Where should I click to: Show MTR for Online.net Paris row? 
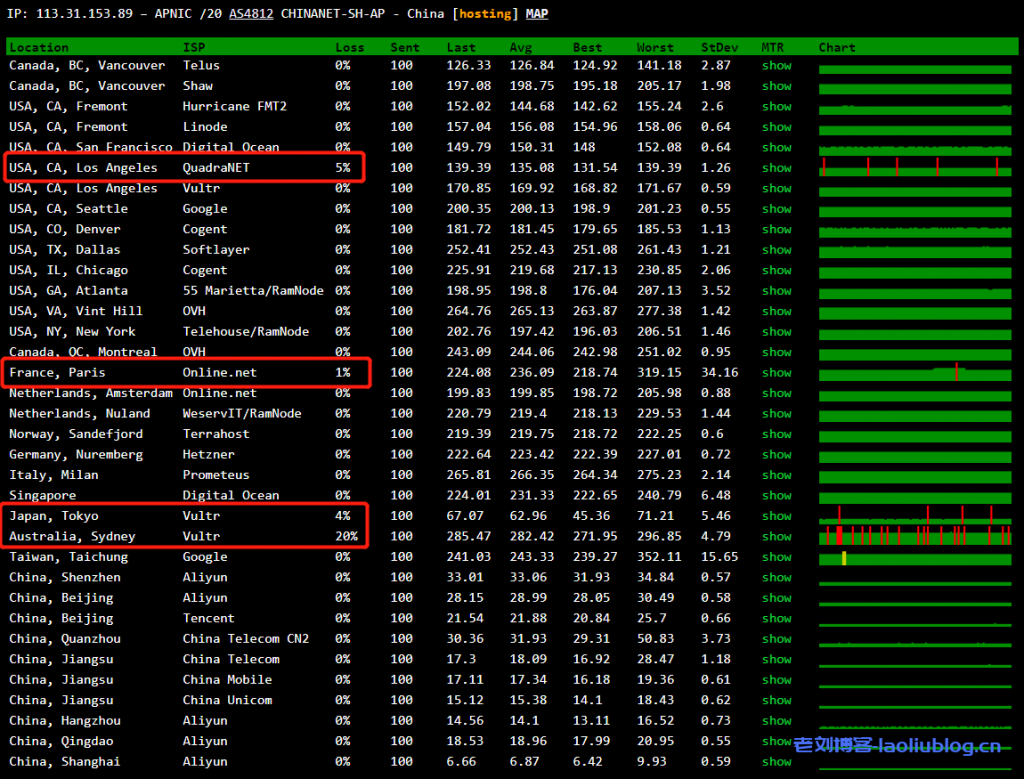coord(776,373)
